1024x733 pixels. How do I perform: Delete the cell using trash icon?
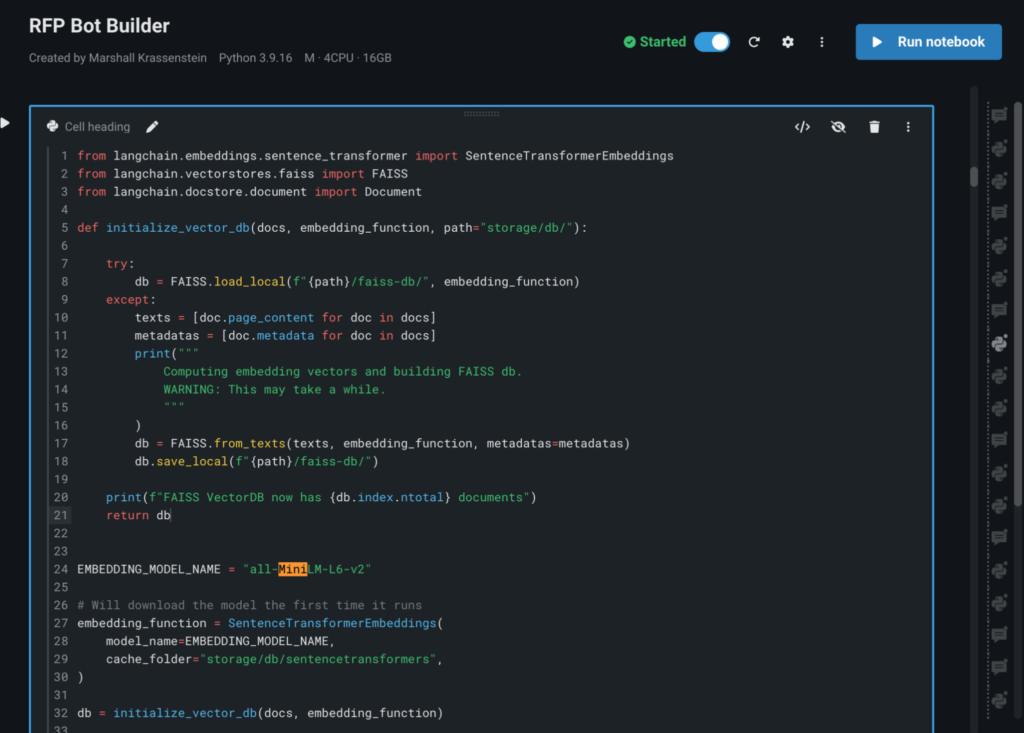(x=874, y=127)
